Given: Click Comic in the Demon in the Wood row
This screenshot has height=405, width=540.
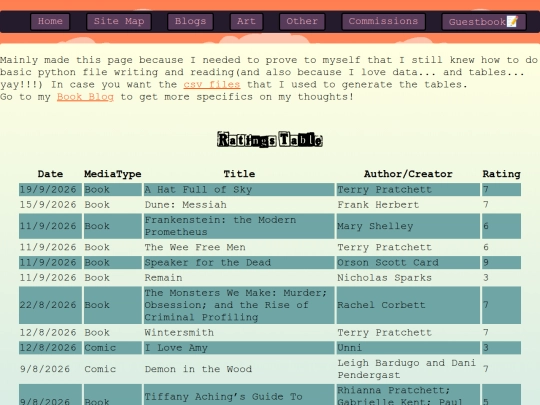Looking at the screenshot, I should tap(113, 369).
